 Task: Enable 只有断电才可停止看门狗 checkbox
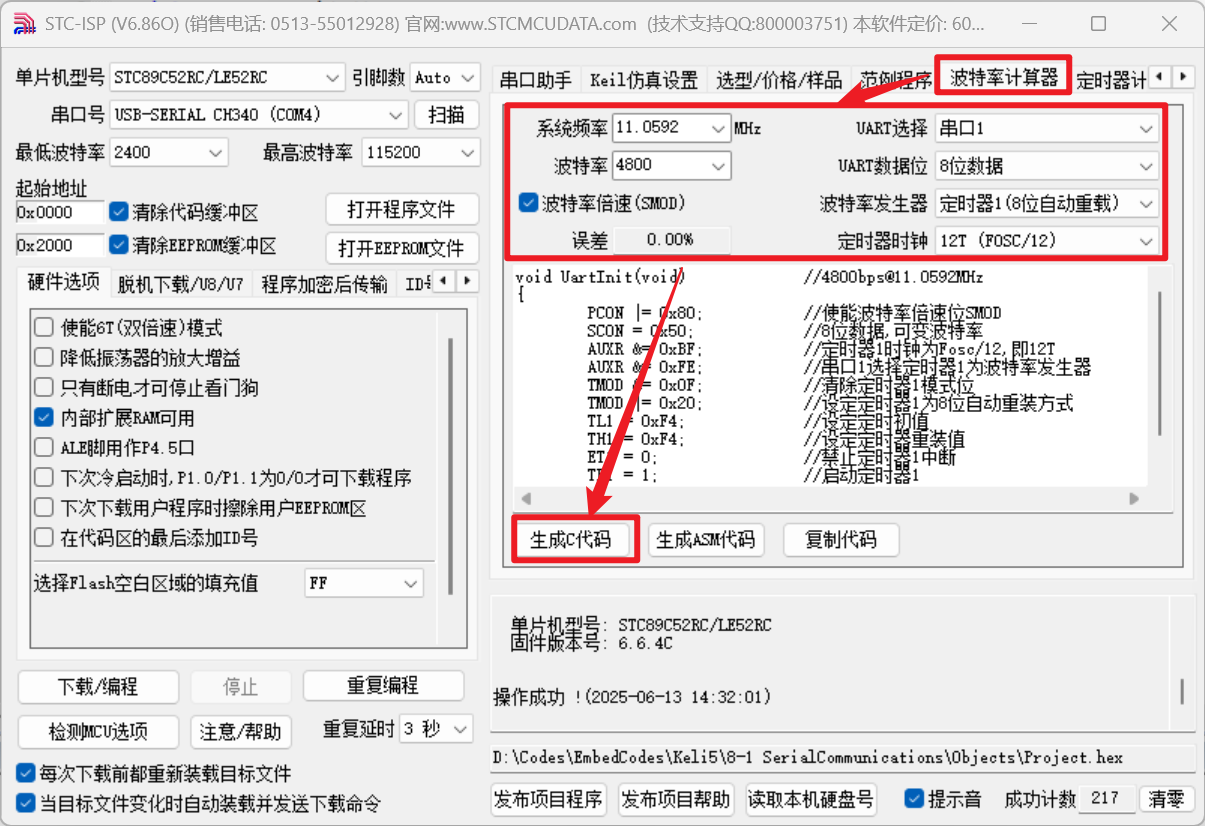click(44, 388)
